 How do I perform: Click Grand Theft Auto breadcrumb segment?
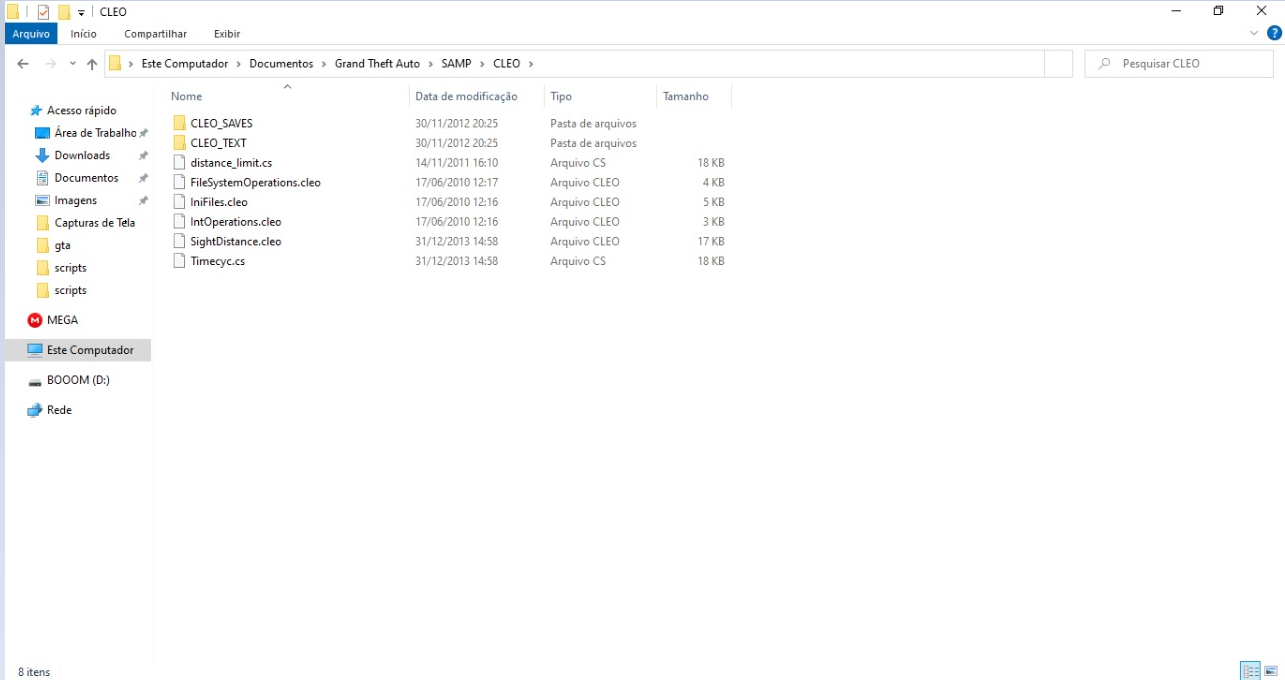point(377,63)
